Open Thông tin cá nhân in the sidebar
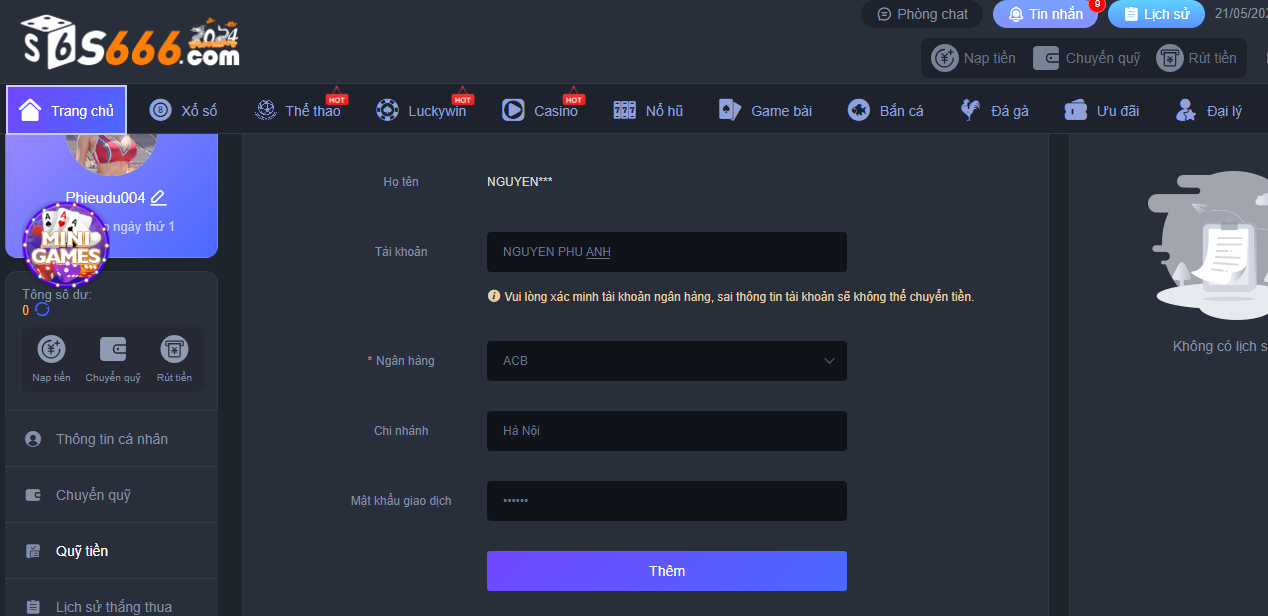The height and width of the screenshot is (616, 1268). click(111, 439)
